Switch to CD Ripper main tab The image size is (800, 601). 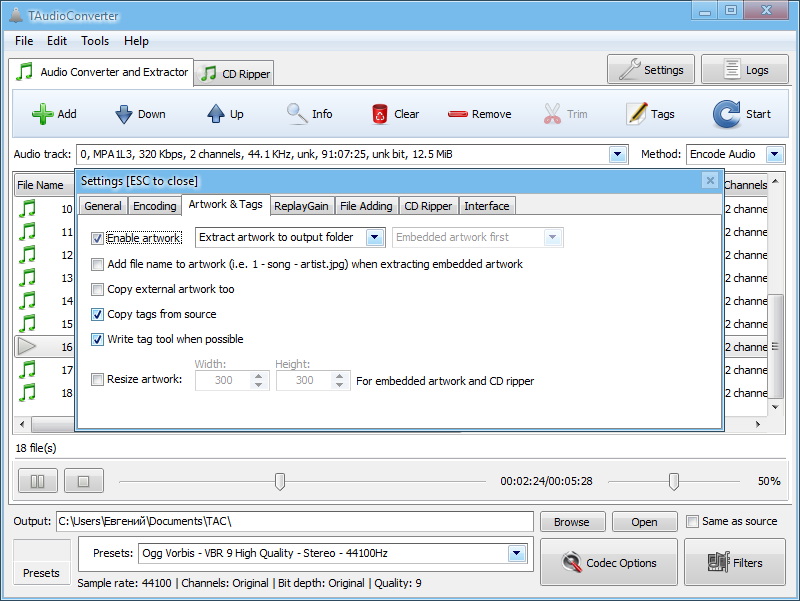[x=235, y=73]
